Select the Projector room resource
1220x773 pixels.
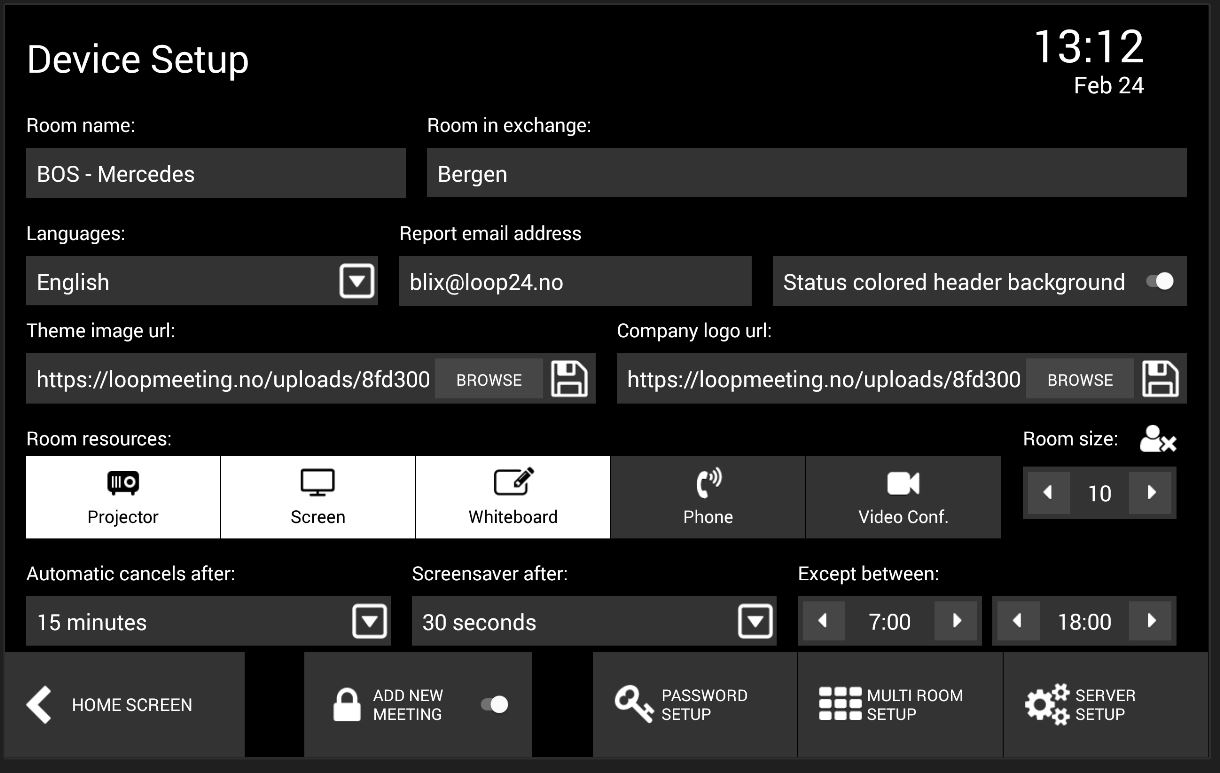(x=123, y=497)
